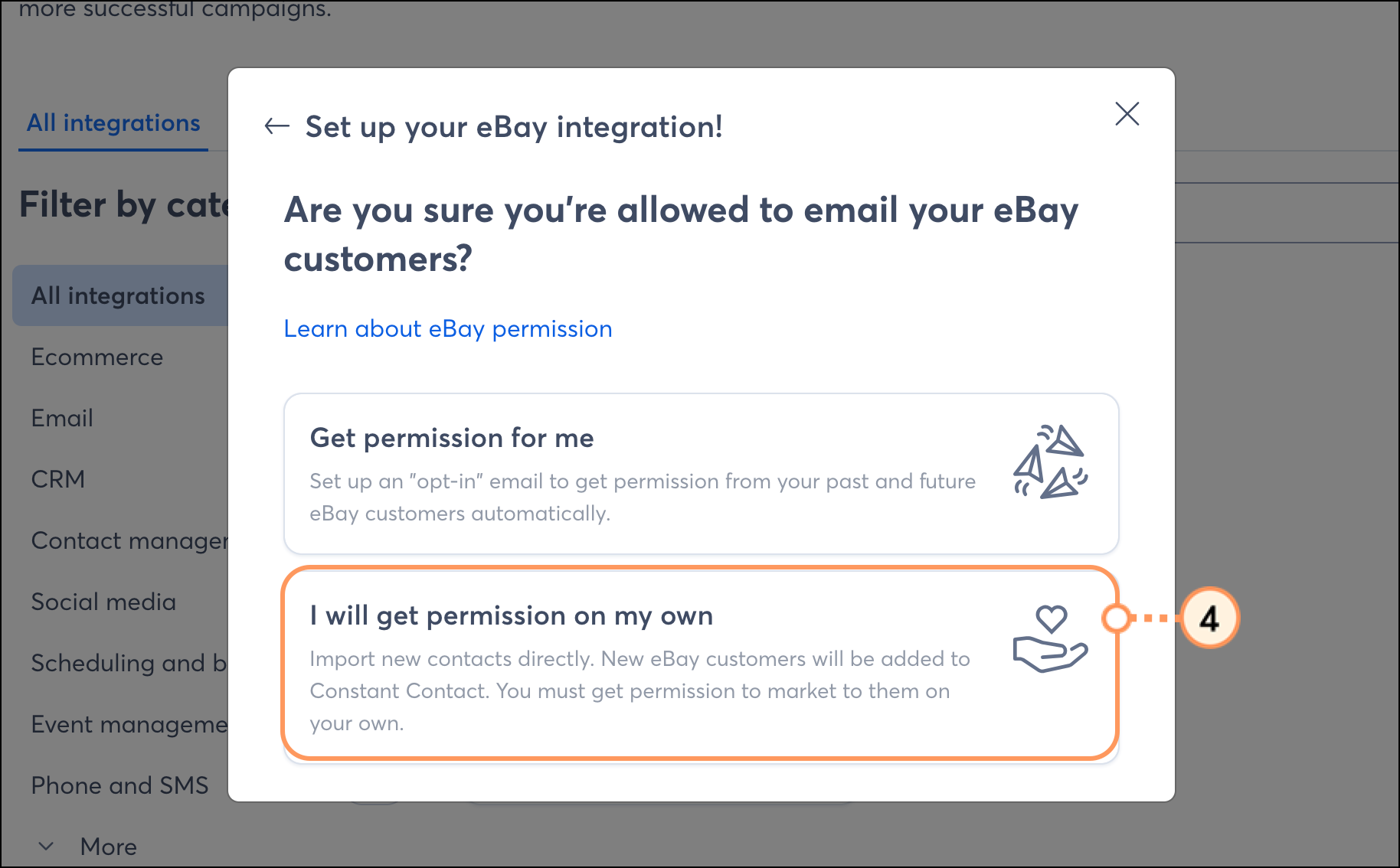This screenshot has height=868, width=1400.
Task: Filter by Email category
Action: click(62, 418)
